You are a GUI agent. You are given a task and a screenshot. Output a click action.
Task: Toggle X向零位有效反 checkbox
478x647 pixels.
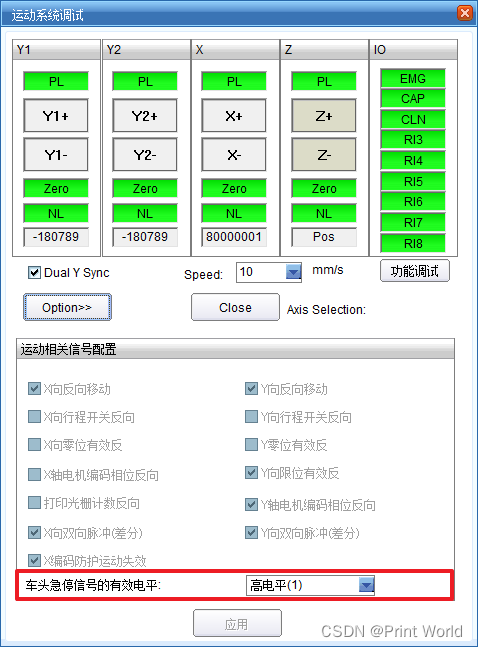click(34, 445)
